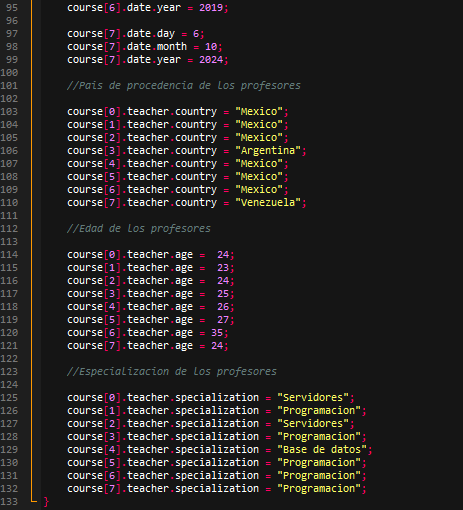The height and width of the screenshot is (510, 463).
Task: Click the value 10 on the course[7] month line
Action: pos(211,47)
